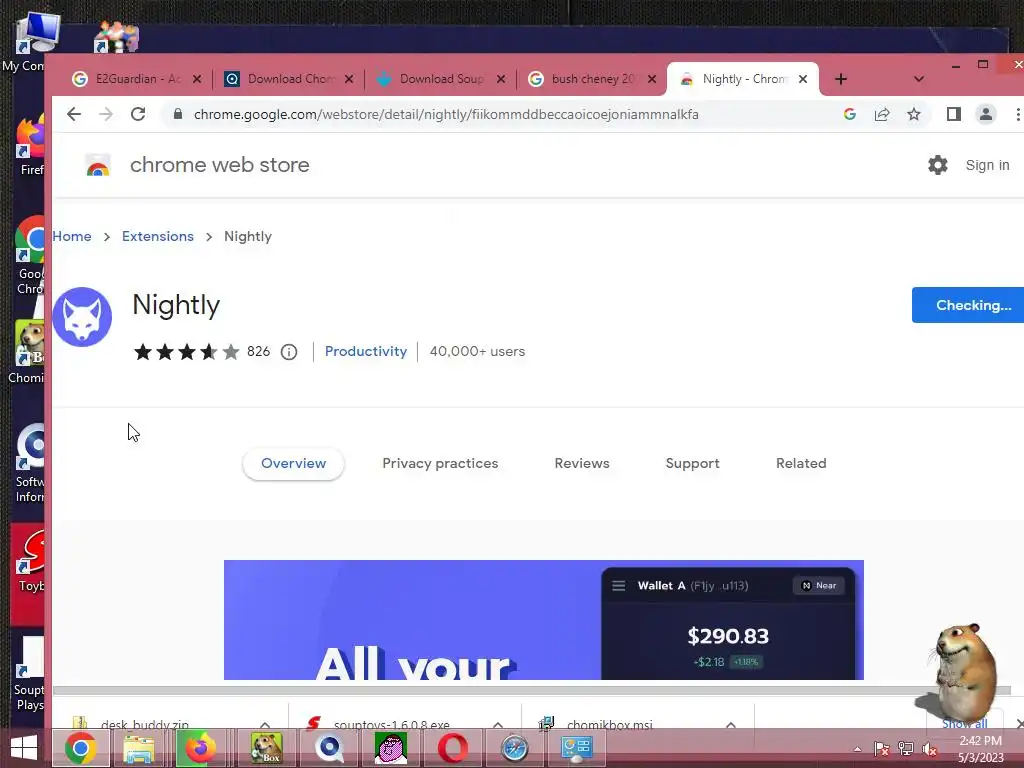
Task: Click the Google icon in address bar
Action: 850,114
